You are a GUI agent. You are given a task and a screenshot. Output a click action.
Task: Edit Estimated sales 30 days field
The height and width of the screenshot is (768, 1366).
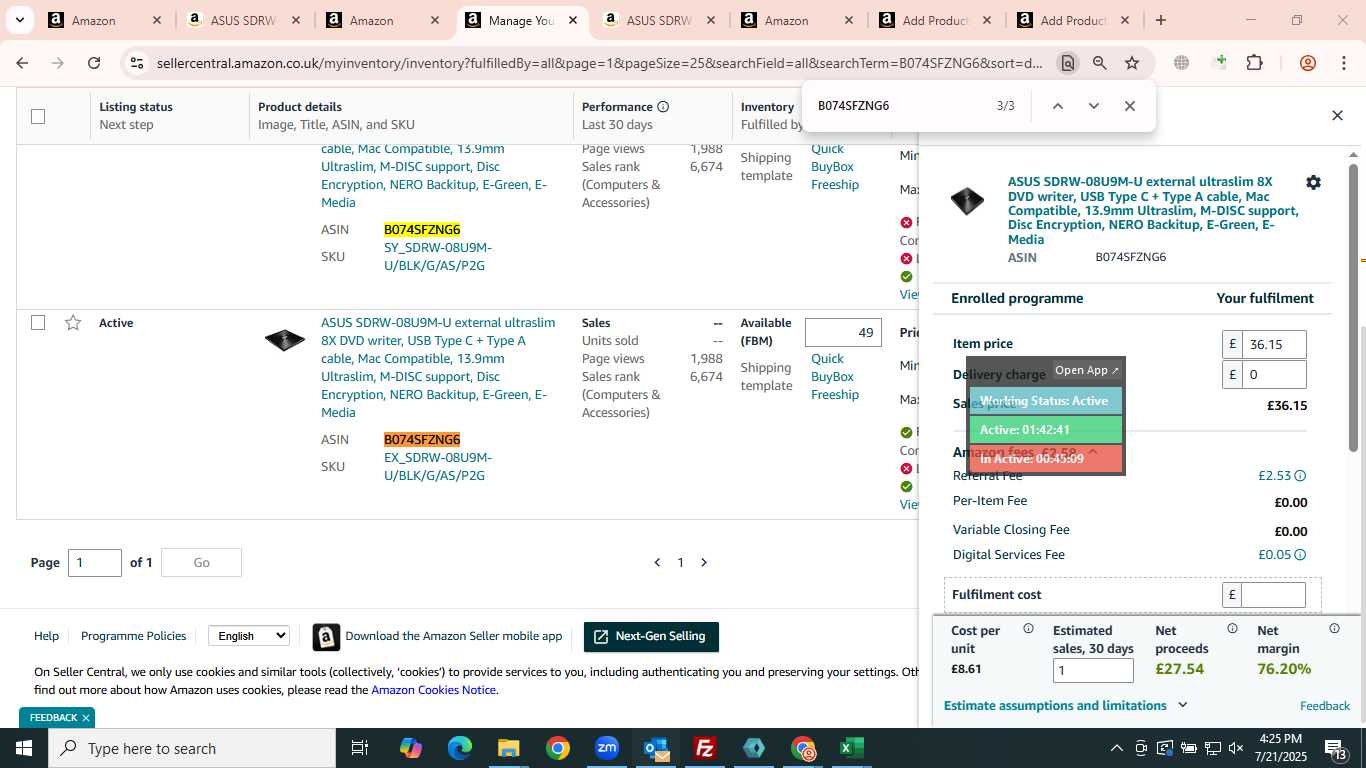coord(1093,671)
